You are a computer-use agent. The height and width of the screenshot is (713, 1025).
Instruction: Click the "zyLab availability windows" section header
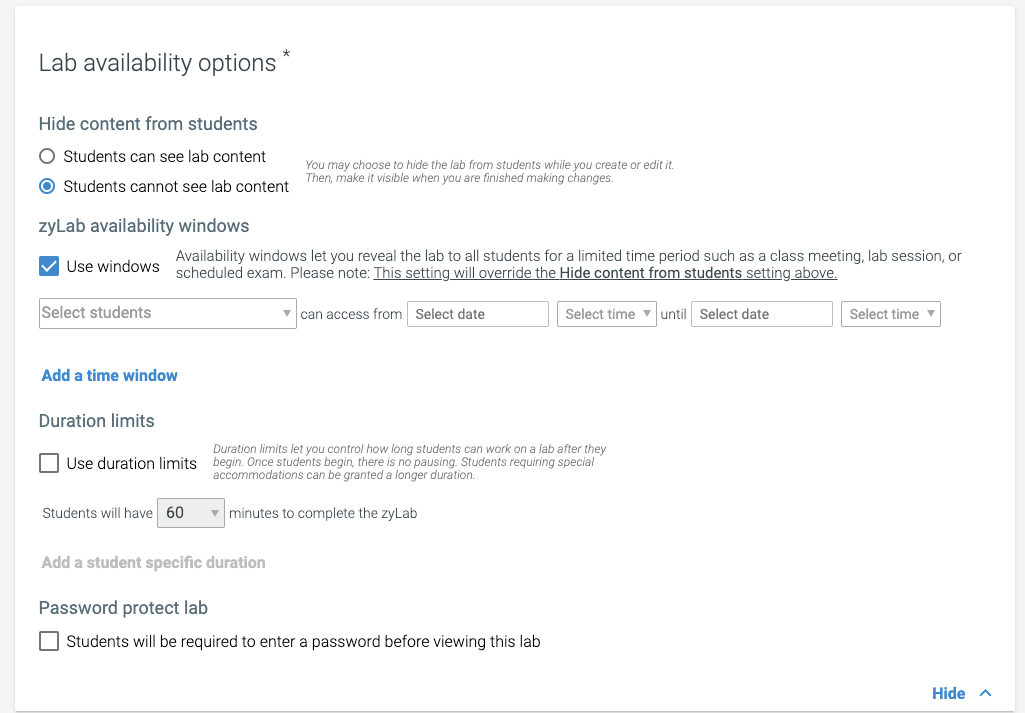[x=143, y=225]
